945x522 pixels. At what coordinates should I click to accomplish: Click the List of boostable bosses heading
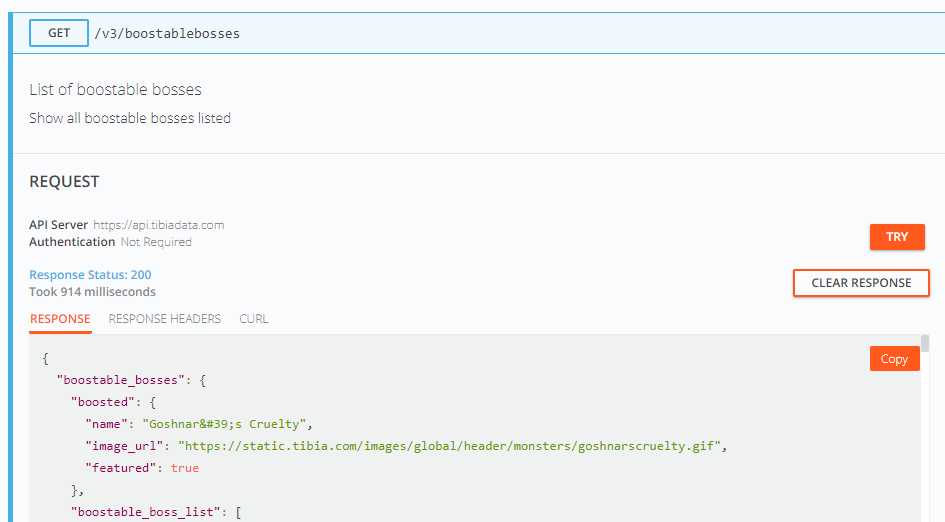tap(115, 90)
